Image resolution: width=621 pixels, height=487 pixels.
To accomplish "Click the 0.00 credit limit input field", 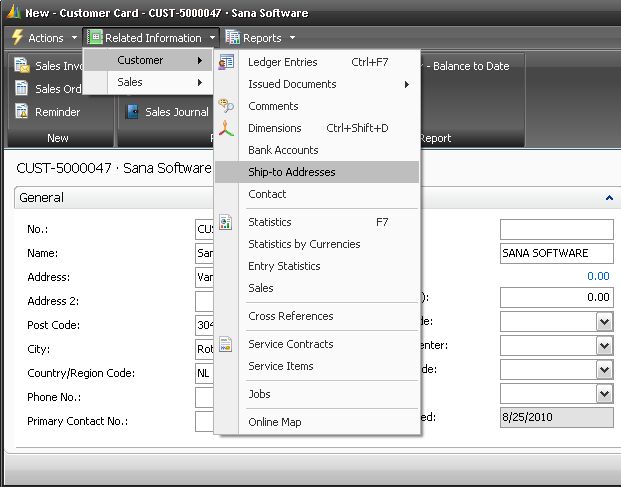I will 556,297.
